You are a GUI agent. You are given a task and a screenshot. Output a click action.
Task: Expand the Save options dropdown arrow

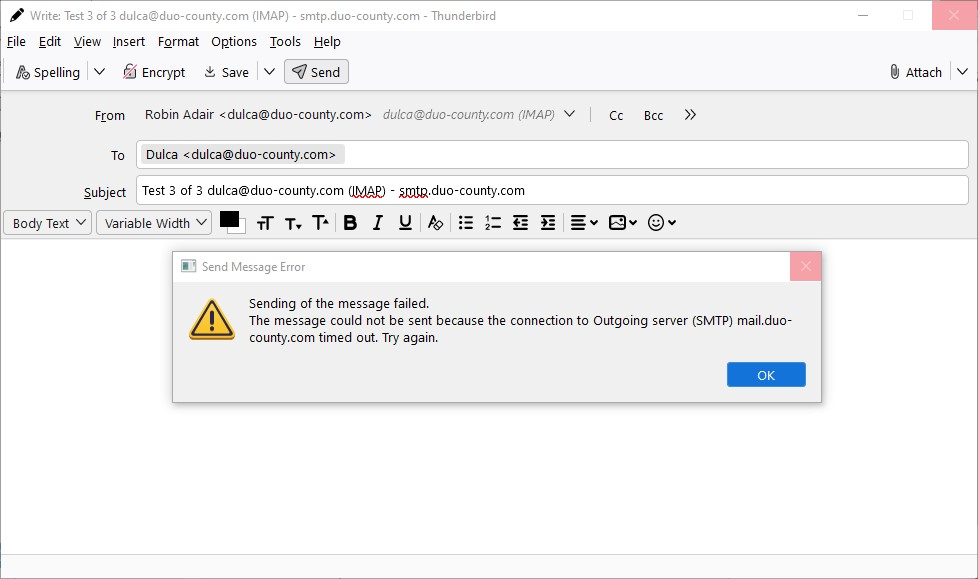[269, 72]
